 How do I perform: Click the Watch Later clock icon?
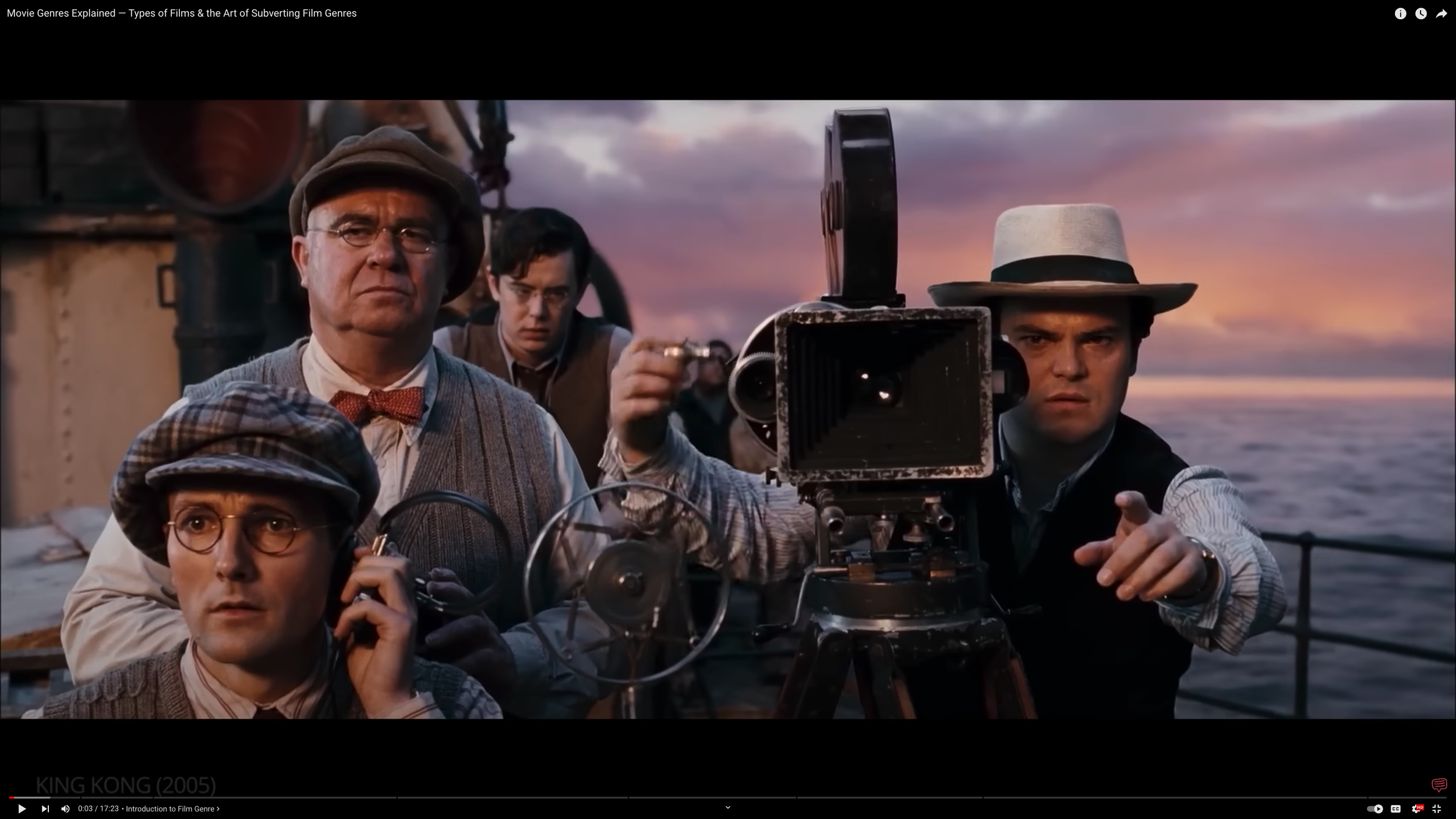point(1421,13)
